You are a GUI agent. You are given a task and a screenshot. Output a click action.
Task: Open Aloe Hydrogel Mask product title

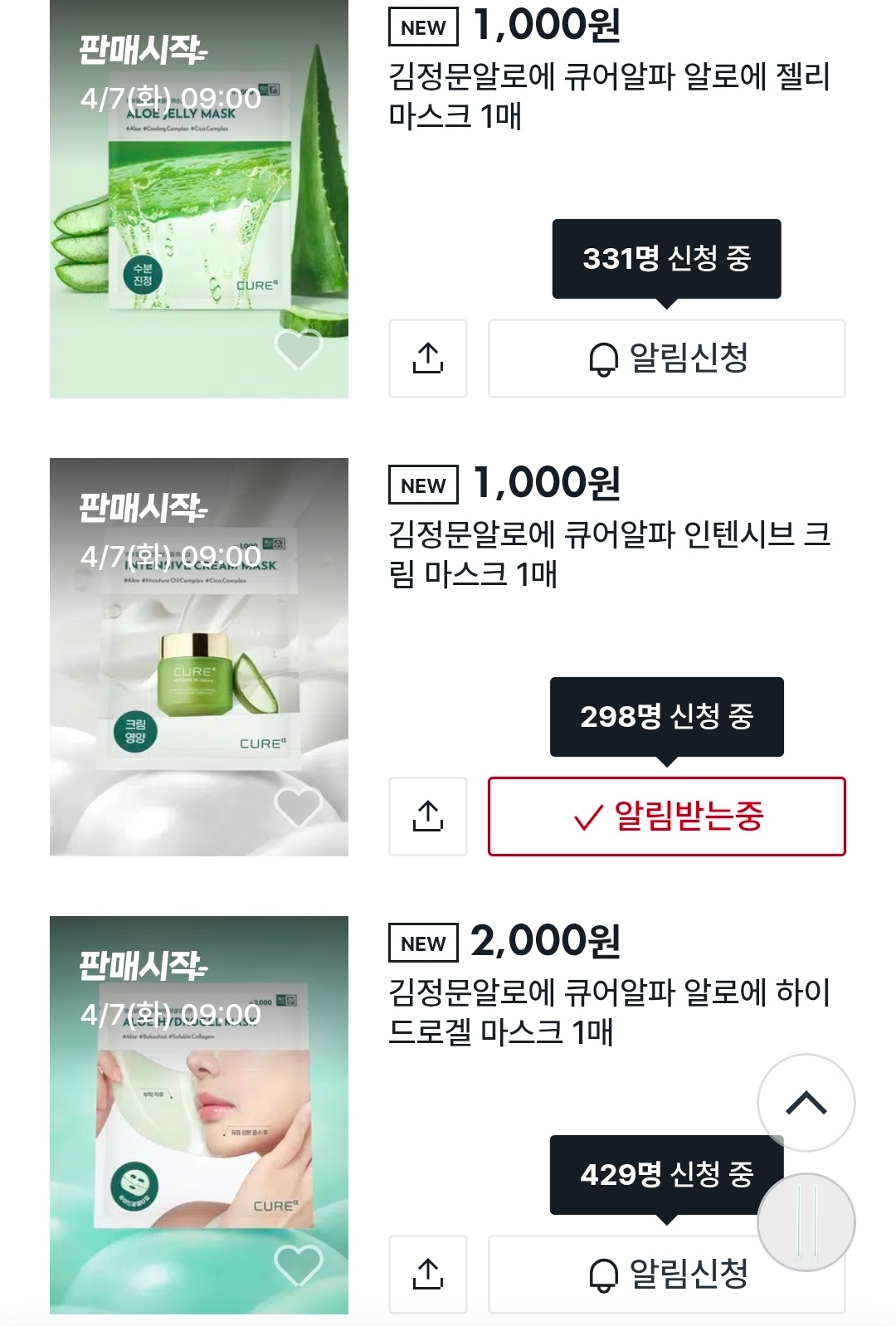coord(609,1012)
